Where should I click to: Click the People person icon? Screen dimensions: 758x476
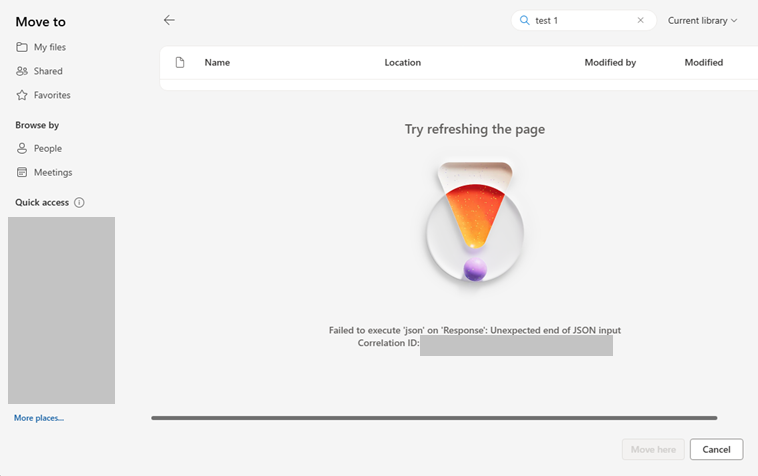pyautogui.click(x=22, y=148)
